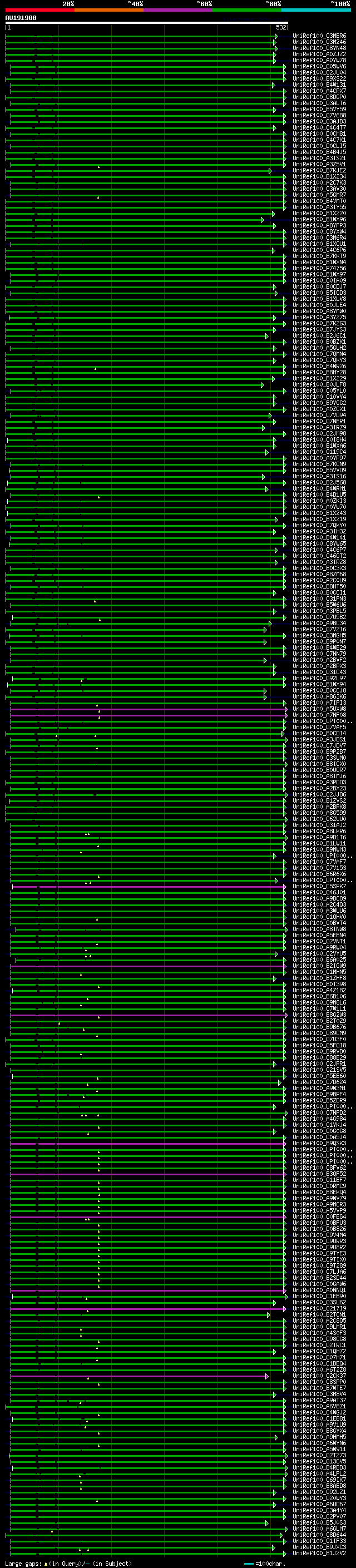Open hit UniRef100_Q8YN48
This screenshot has width=356, height=1568.
click(x=319, y=49)
